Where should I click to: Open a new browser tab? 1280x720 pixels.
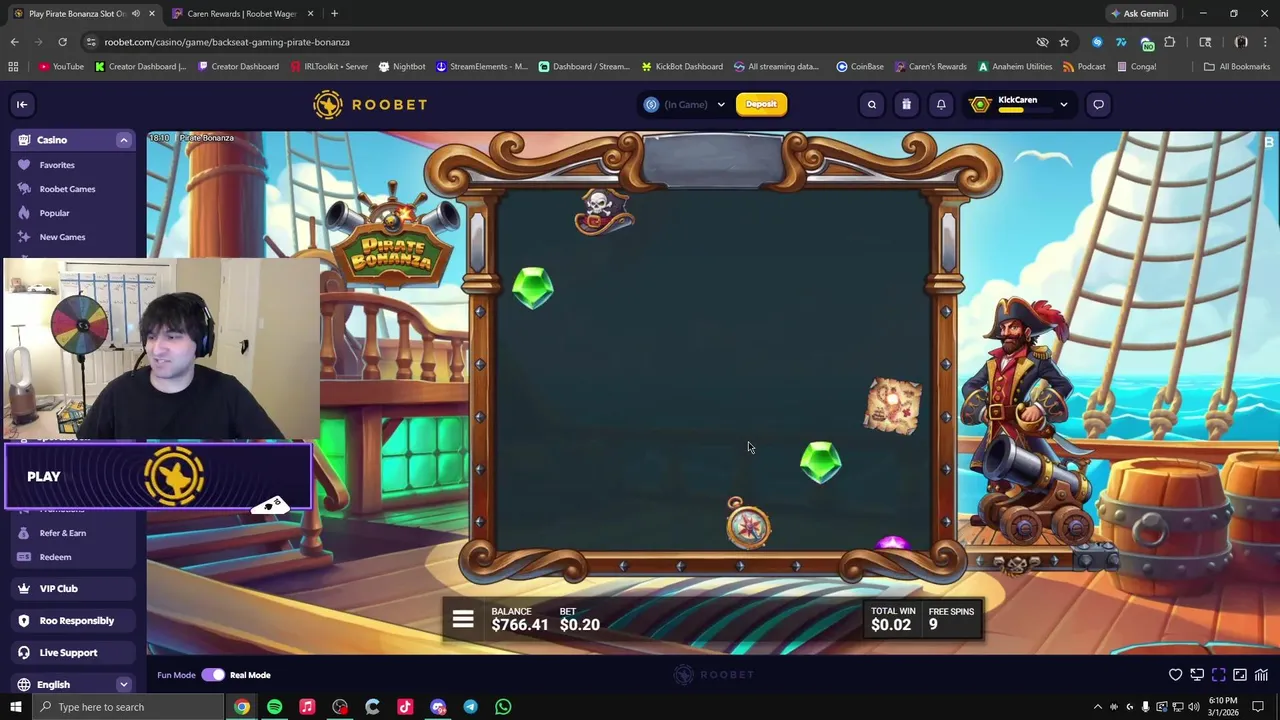tap(334, 14)
